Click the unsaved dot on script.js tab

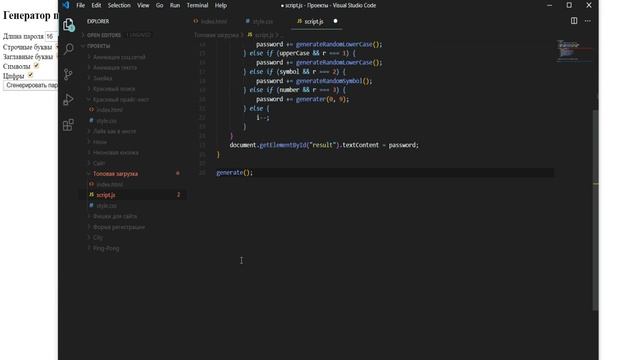[x=336, y=21]
